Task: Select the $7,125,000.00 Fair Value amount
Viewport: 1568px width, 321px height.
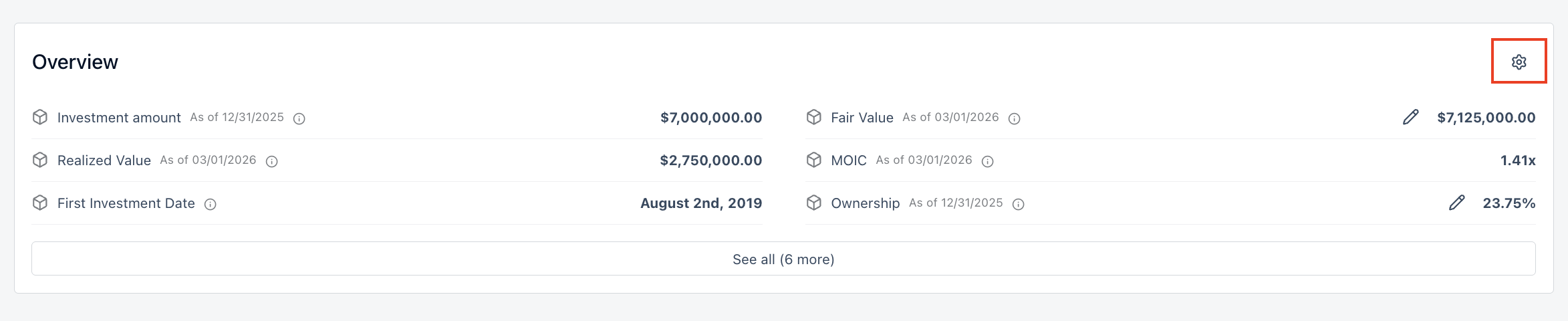Action: (x=1486, y=118)
